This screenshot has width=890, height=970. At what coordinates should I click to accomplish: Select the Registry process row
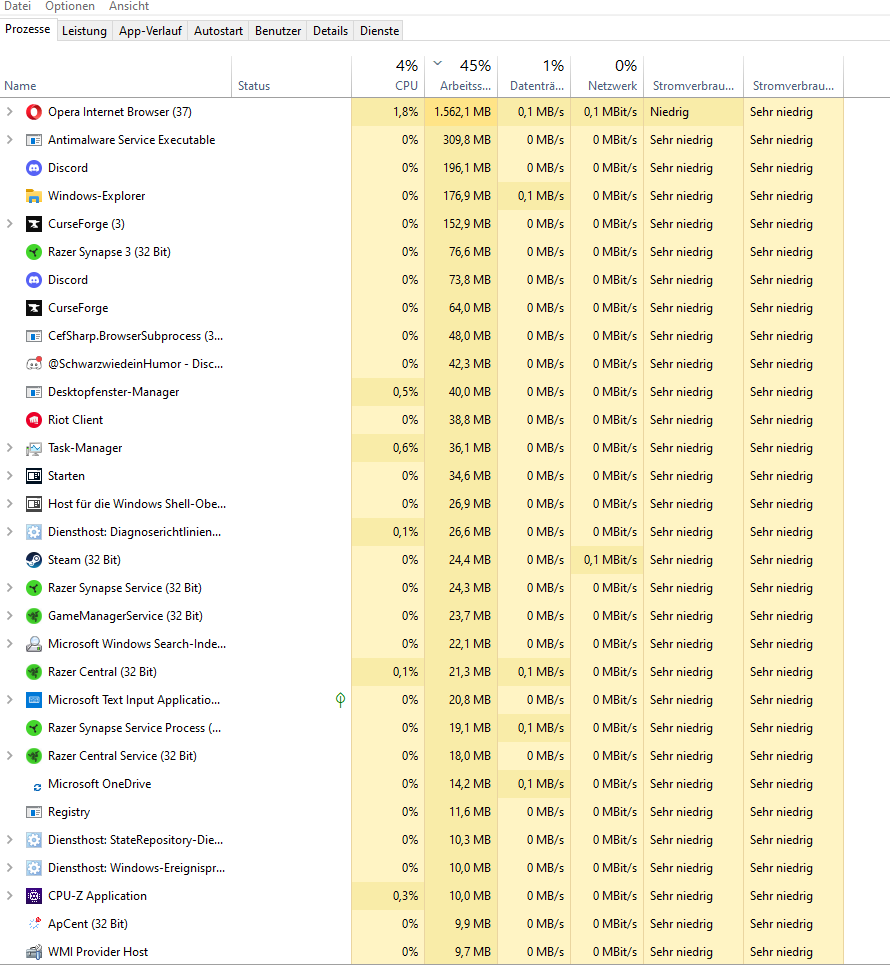[422, 812]
